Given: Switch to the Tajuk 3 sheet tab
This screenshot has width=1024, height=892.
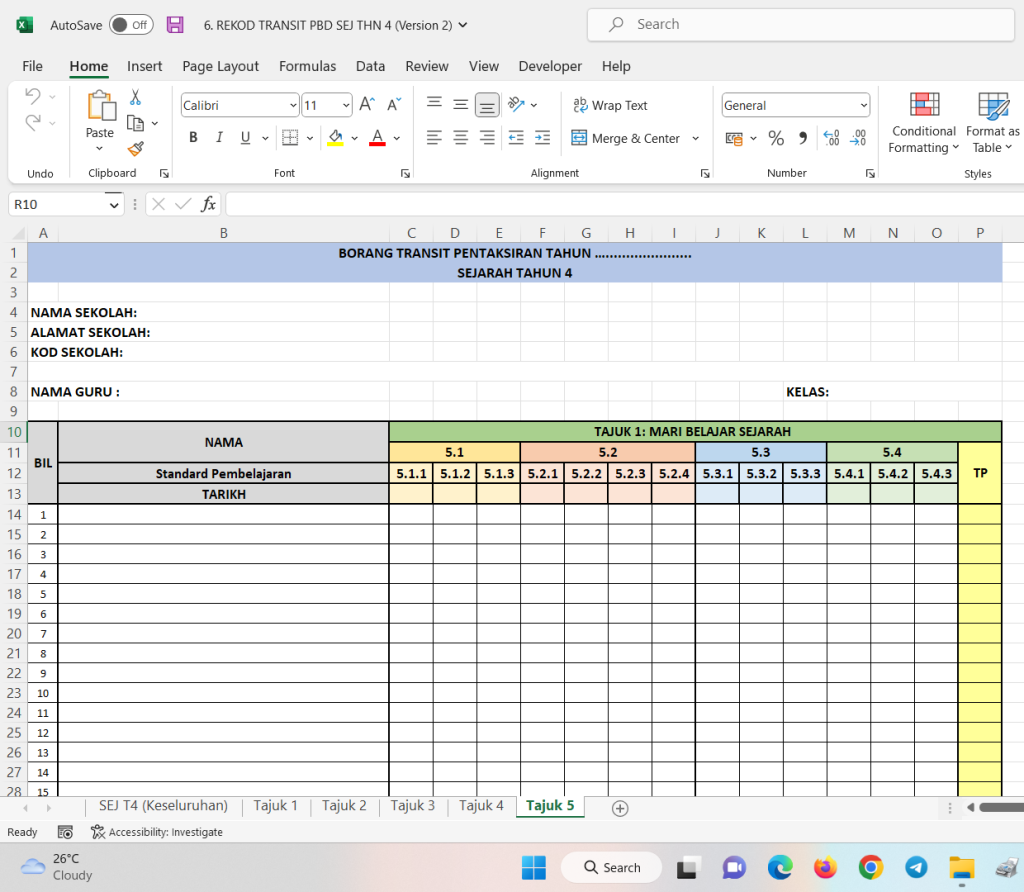Looking at the screenshot, I should [x=412, y=805].
